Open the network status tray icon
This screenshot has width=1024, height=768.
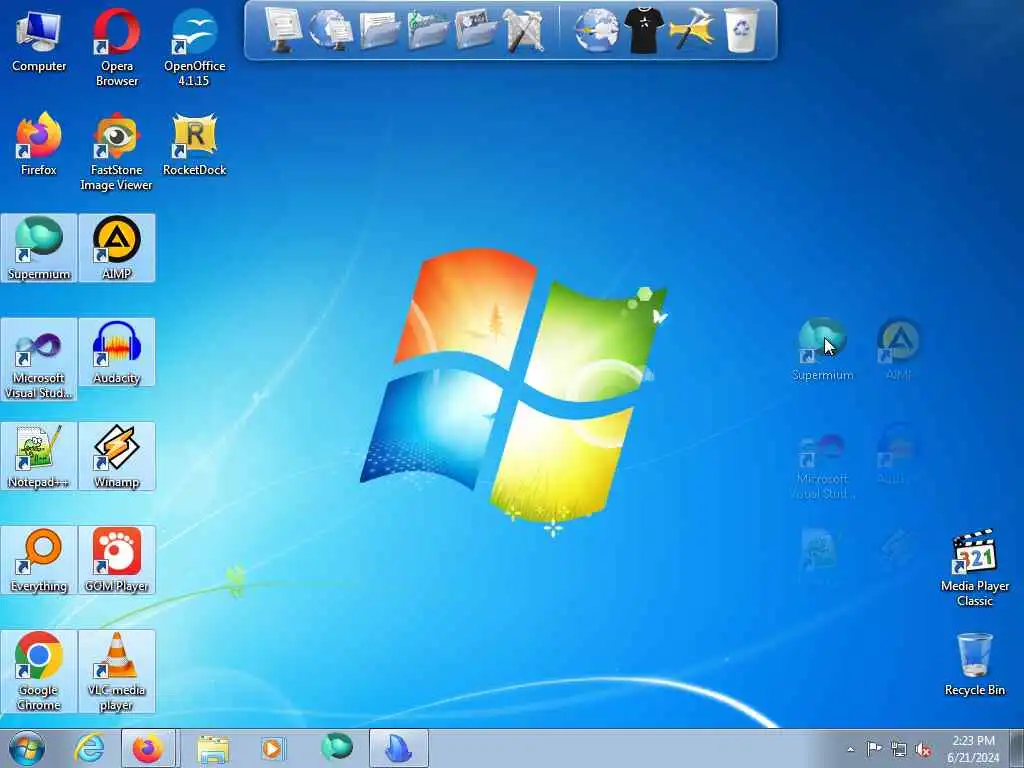coord(899,749)
